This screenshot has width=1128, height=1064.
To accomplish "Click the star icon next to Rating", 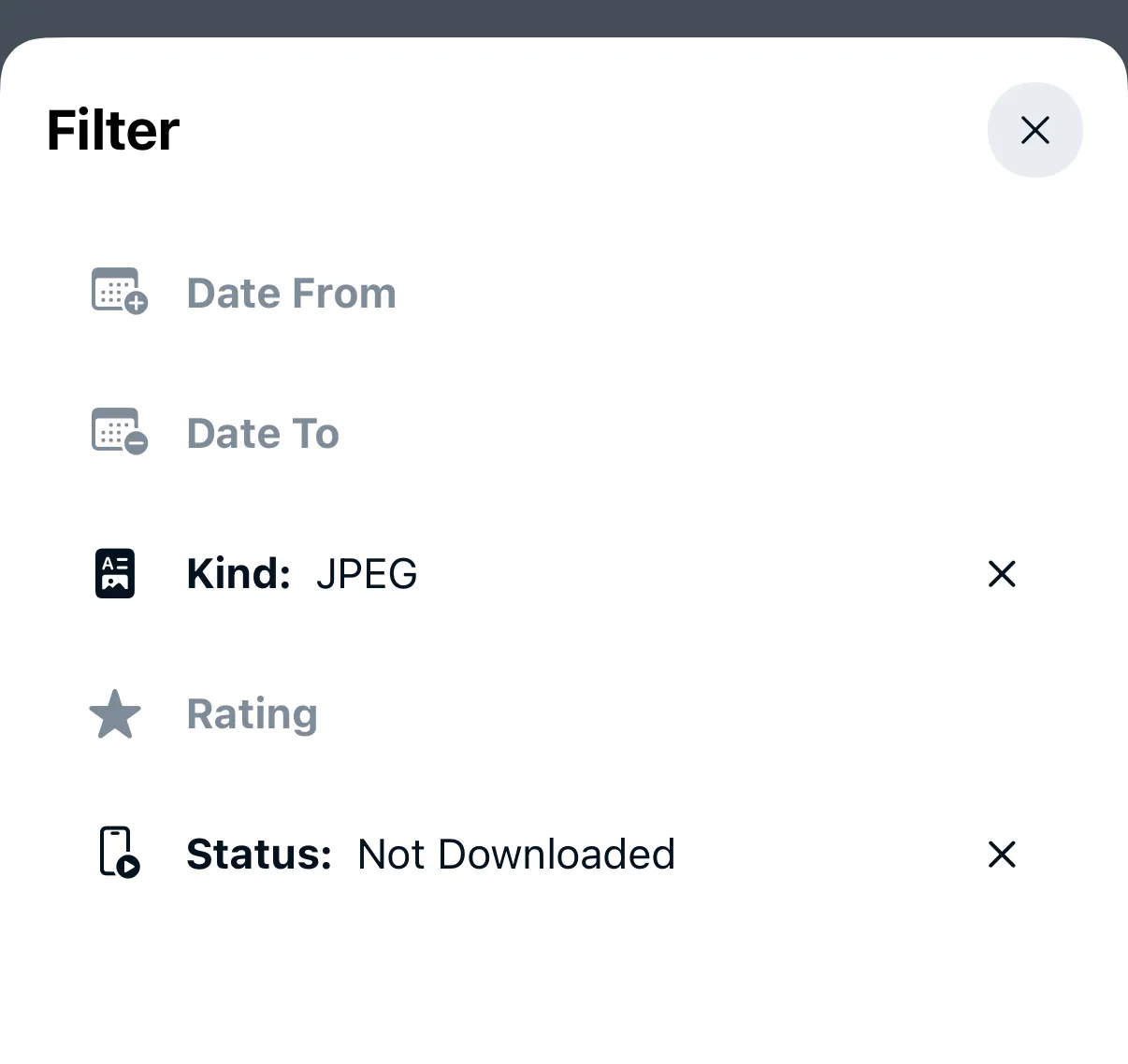I will coord(115,714).
